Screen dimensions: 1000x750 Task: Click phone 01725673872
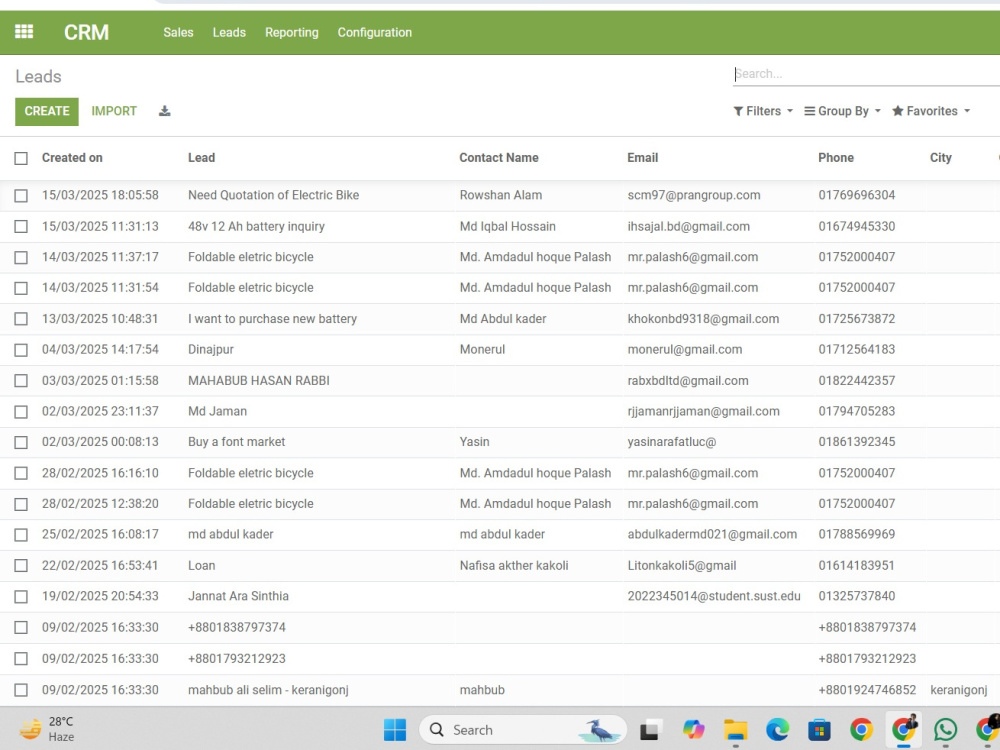(x=857, y=319)
